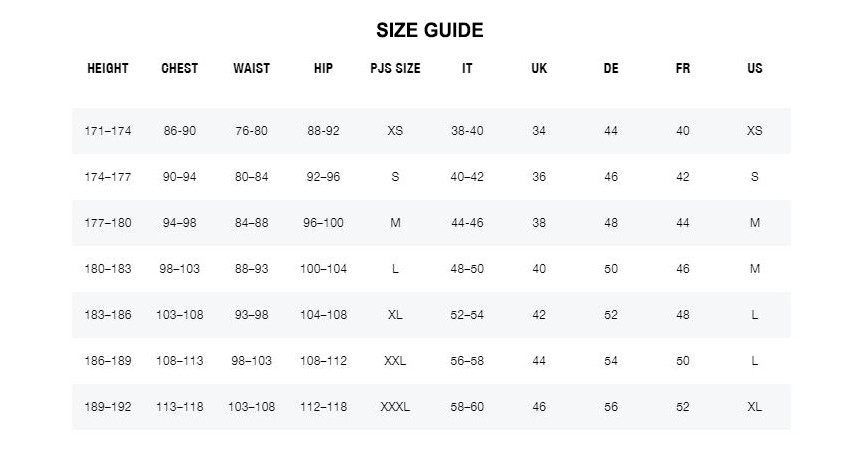
Task: Click the 113–118 chest measurement
Action: pyautogui.click(x=180, y=407)
